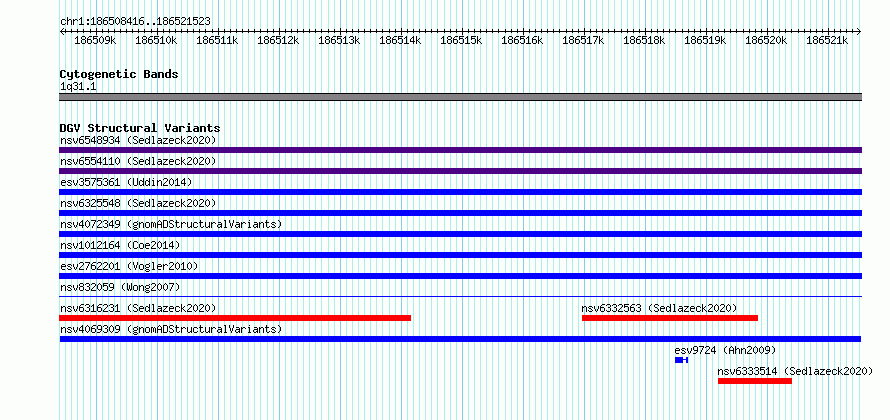This screenshot has width=890, height=420.
Task: Open the nsv832059 (Wong2007) label
Action: click(120, 287)
